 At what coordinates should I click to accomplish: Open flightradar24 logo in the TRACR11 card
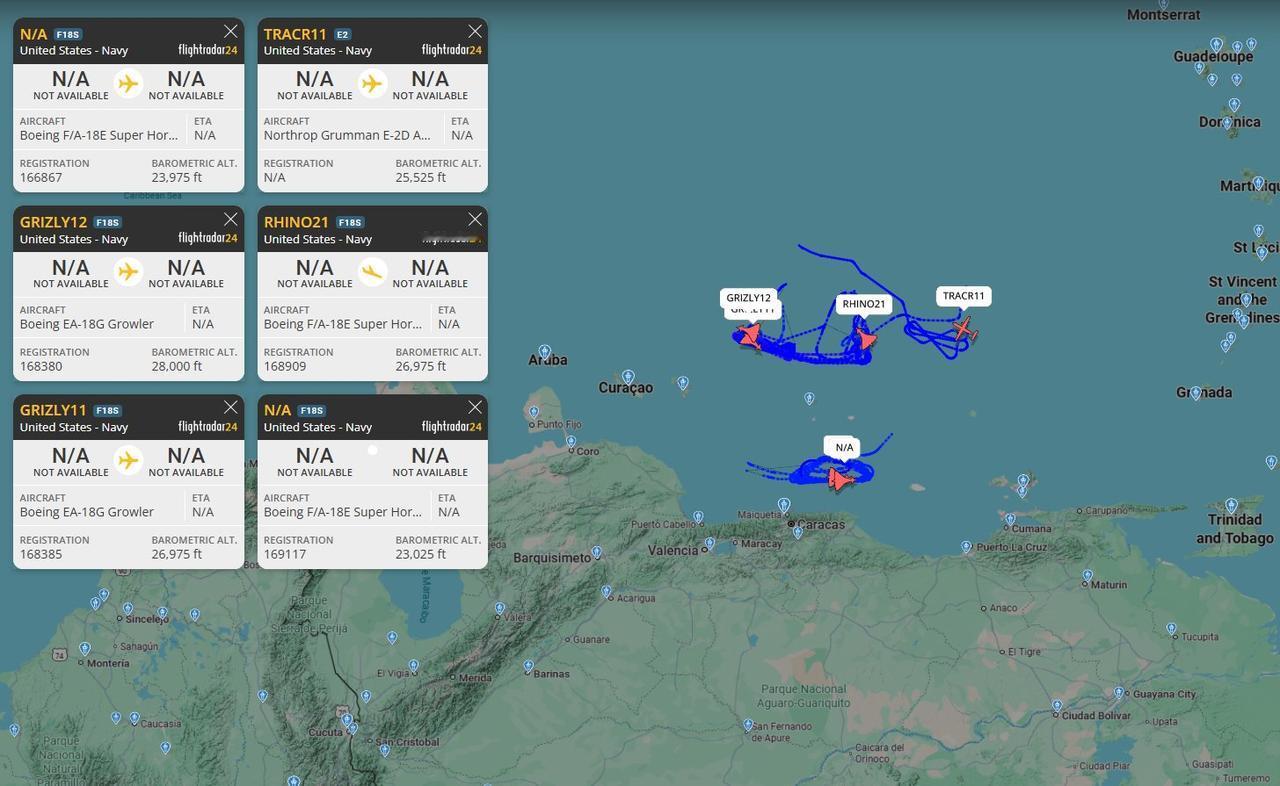pyautogui.click(x=452, y=50)
